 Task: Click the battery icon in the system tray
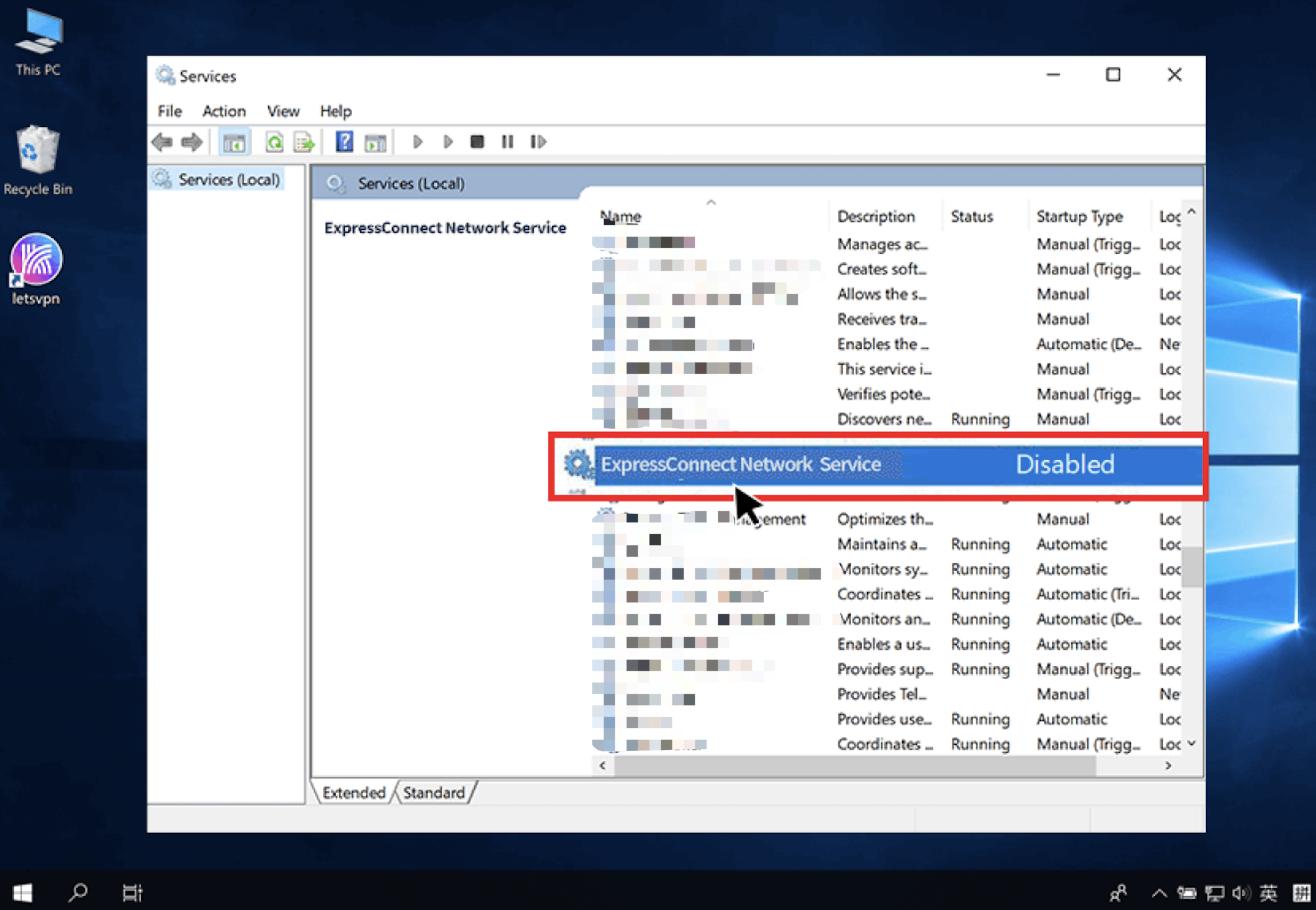(x=1187, y=893)
